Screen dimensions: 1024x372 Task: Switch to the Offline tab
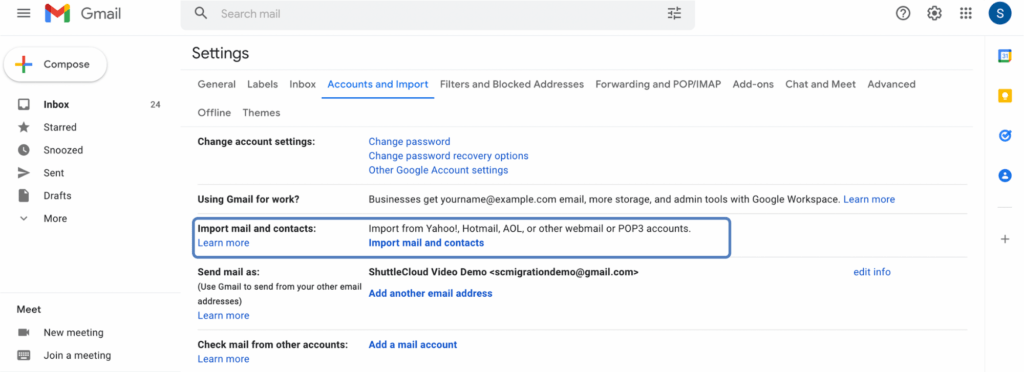214,113
